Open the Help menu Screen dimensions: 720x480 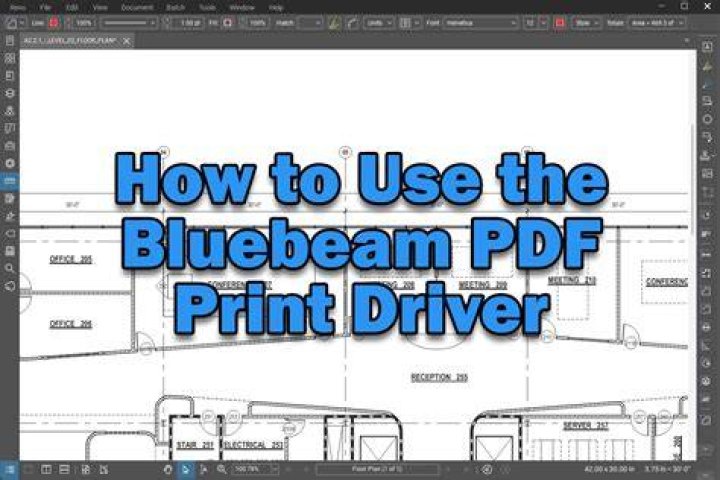click(276, 7)
